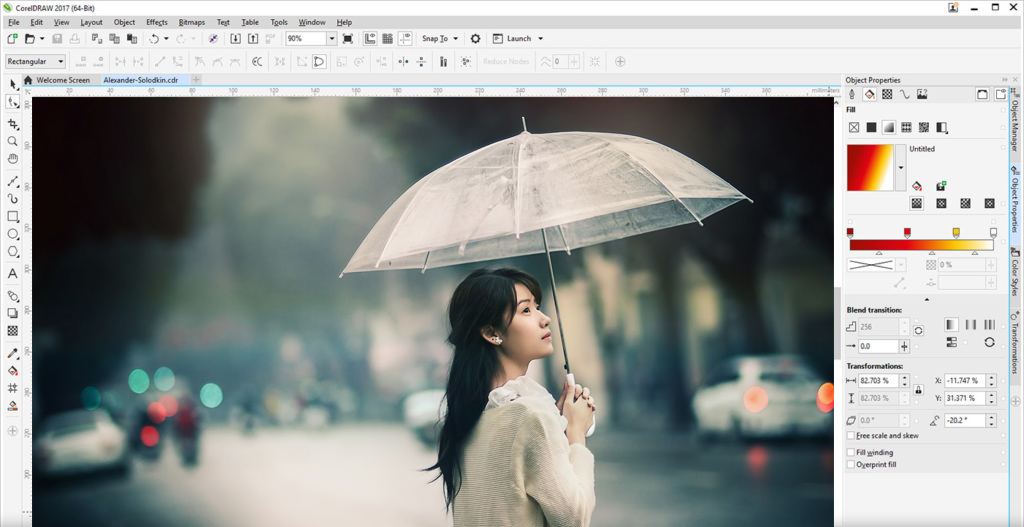The width and height of the screenshot is (1024, 527).
Task: Click the Search content icon
Action: click(213, 39)
